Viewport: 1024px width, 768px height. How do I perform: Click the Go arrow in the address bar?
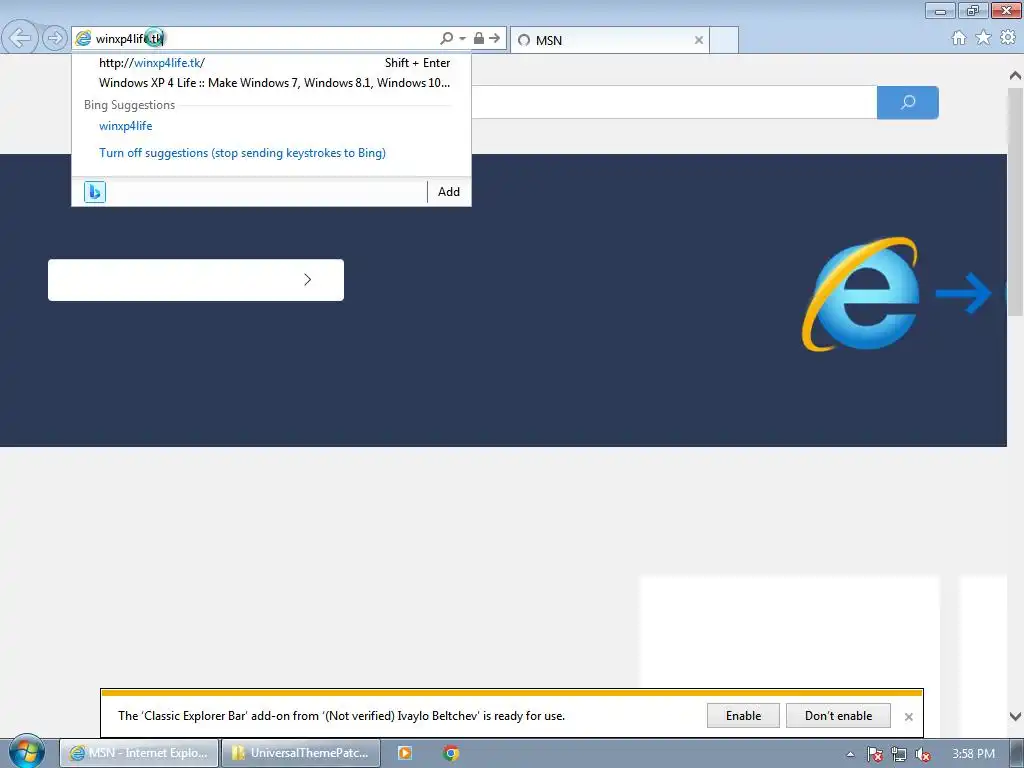tap(494, 39)
